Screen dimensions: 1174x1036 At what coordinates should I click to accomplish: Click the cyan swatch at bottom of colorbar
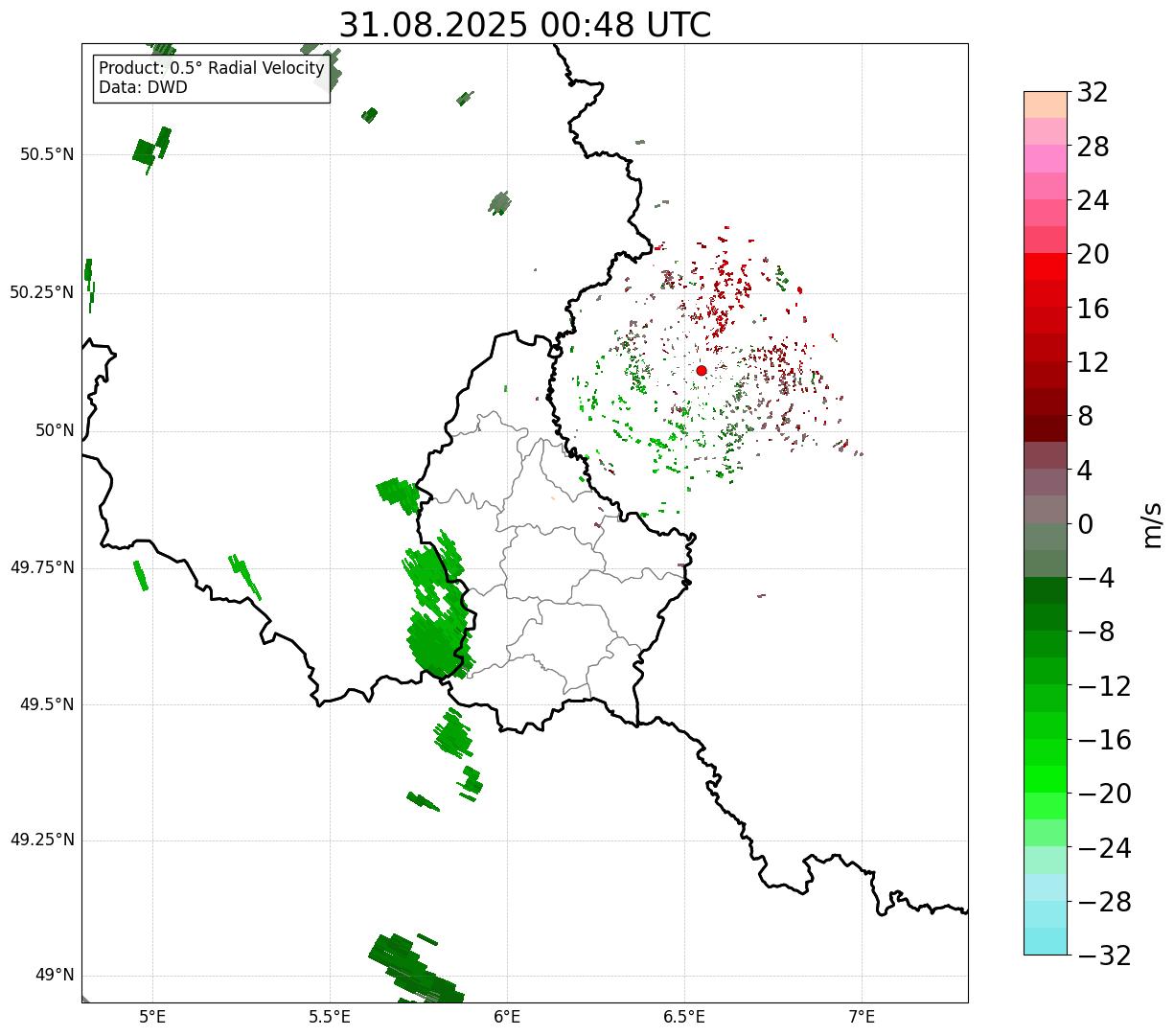click(x=1046, y=941)
